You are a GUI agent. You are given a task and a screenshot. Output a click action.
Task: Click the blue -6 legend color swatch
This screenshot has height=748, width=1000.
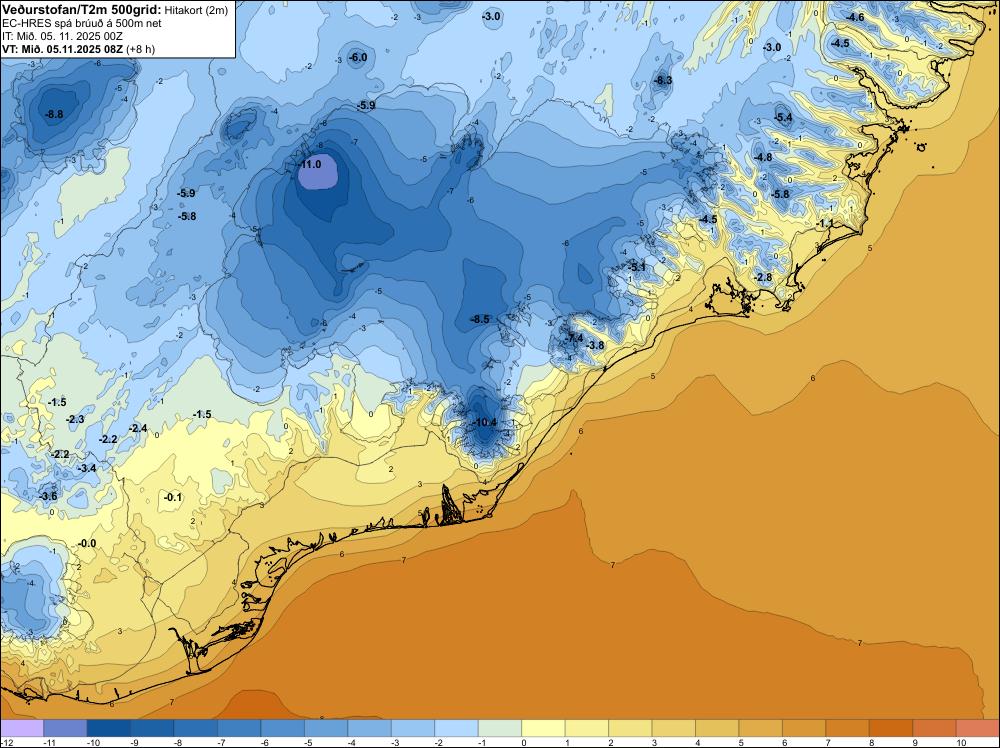click(x=283, y=728)
